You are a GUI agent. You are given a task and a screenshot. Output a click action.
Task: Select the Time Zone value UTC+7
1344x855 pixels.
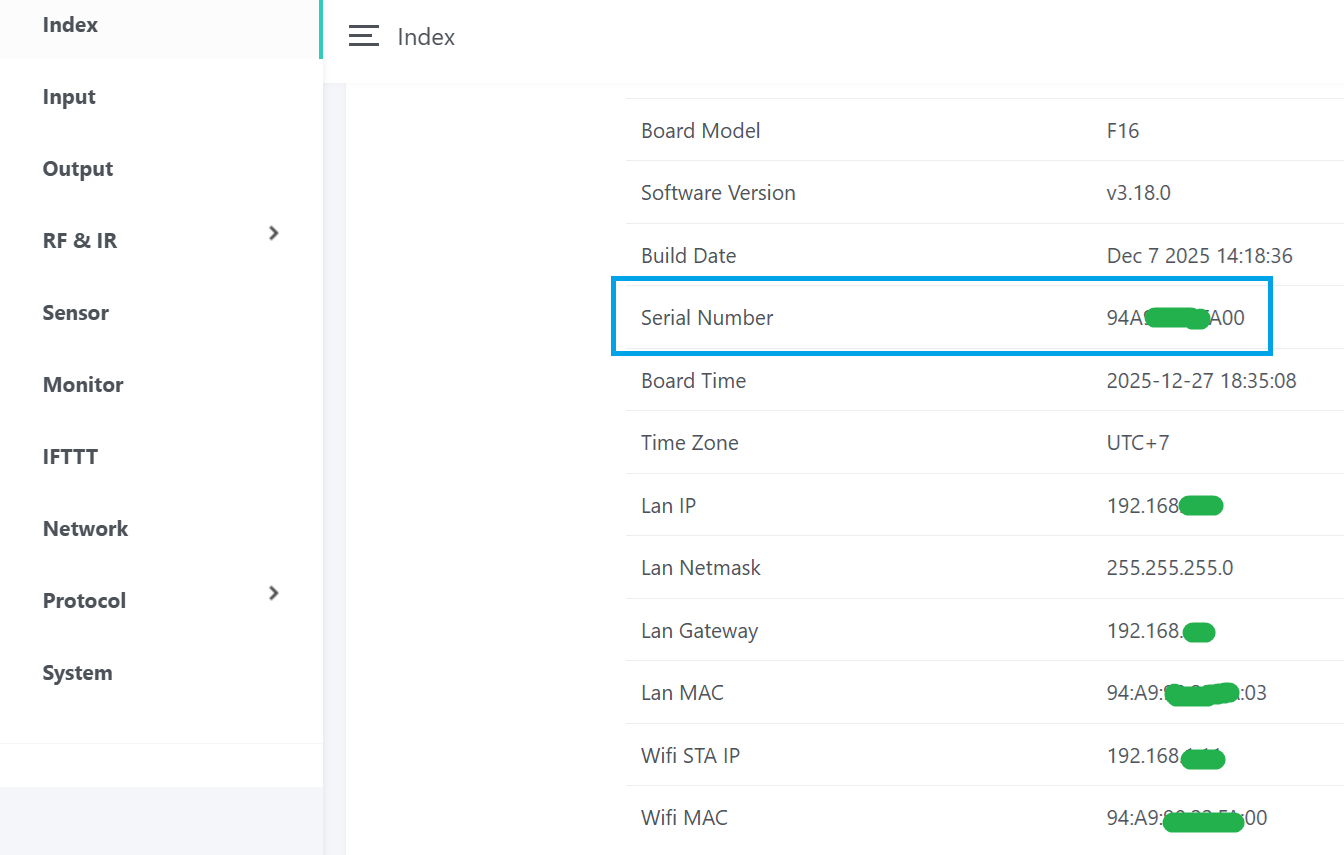[x=1137, y=443]
